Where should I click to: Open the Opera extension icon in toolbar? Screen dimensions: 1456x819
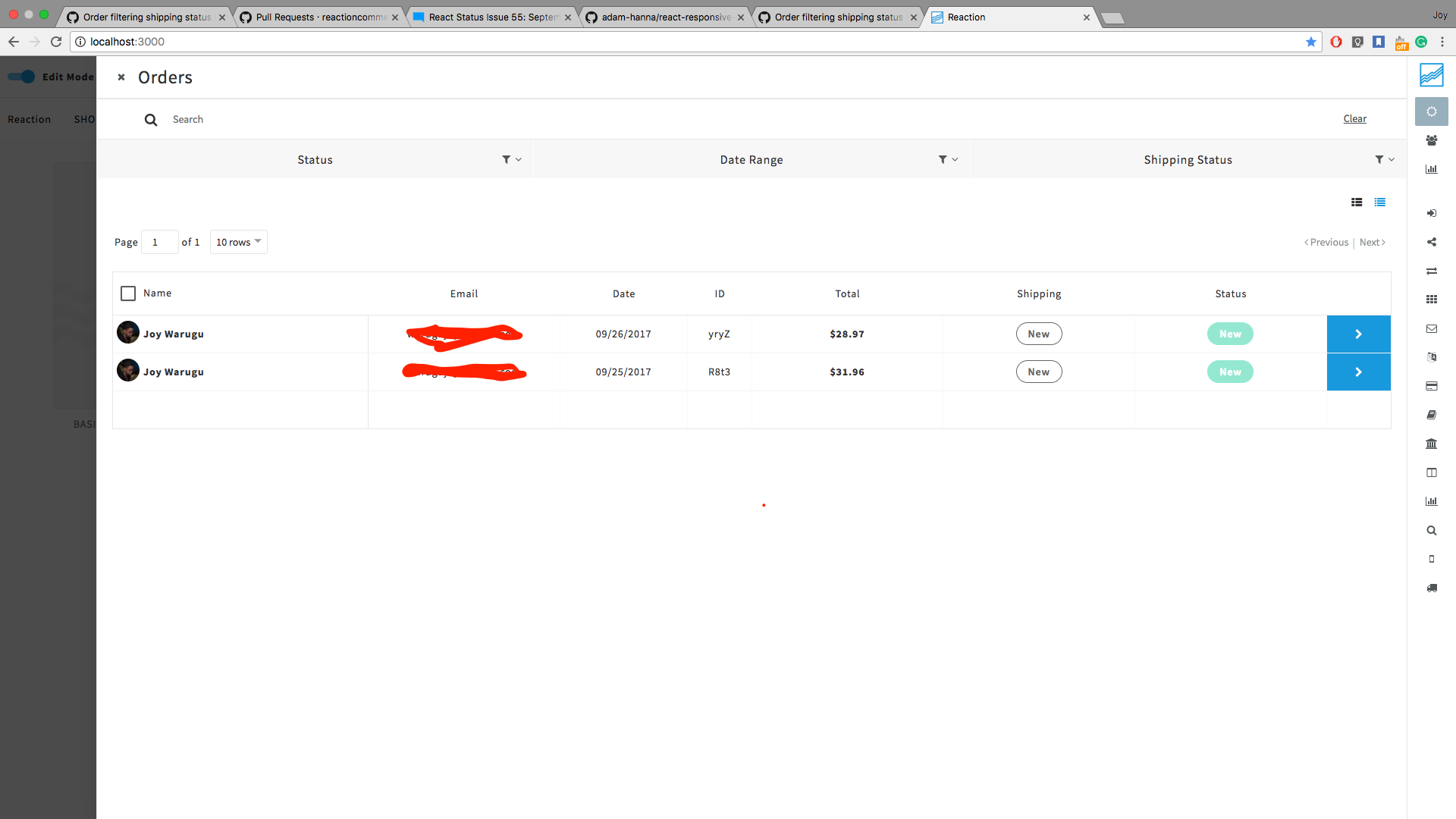(x=1336, y=42)
